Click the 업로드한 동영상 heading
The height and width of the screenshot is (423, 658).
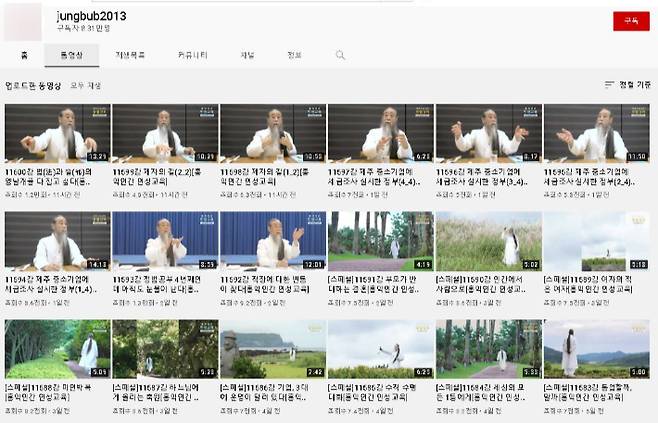pyautogui.click(x=33, y=86)
